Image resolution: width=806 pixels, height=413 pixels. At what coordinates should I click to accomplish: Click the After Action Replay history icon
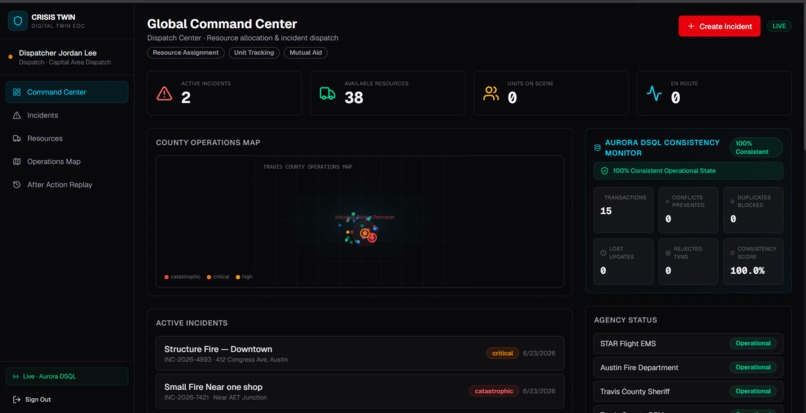point(16,185)
